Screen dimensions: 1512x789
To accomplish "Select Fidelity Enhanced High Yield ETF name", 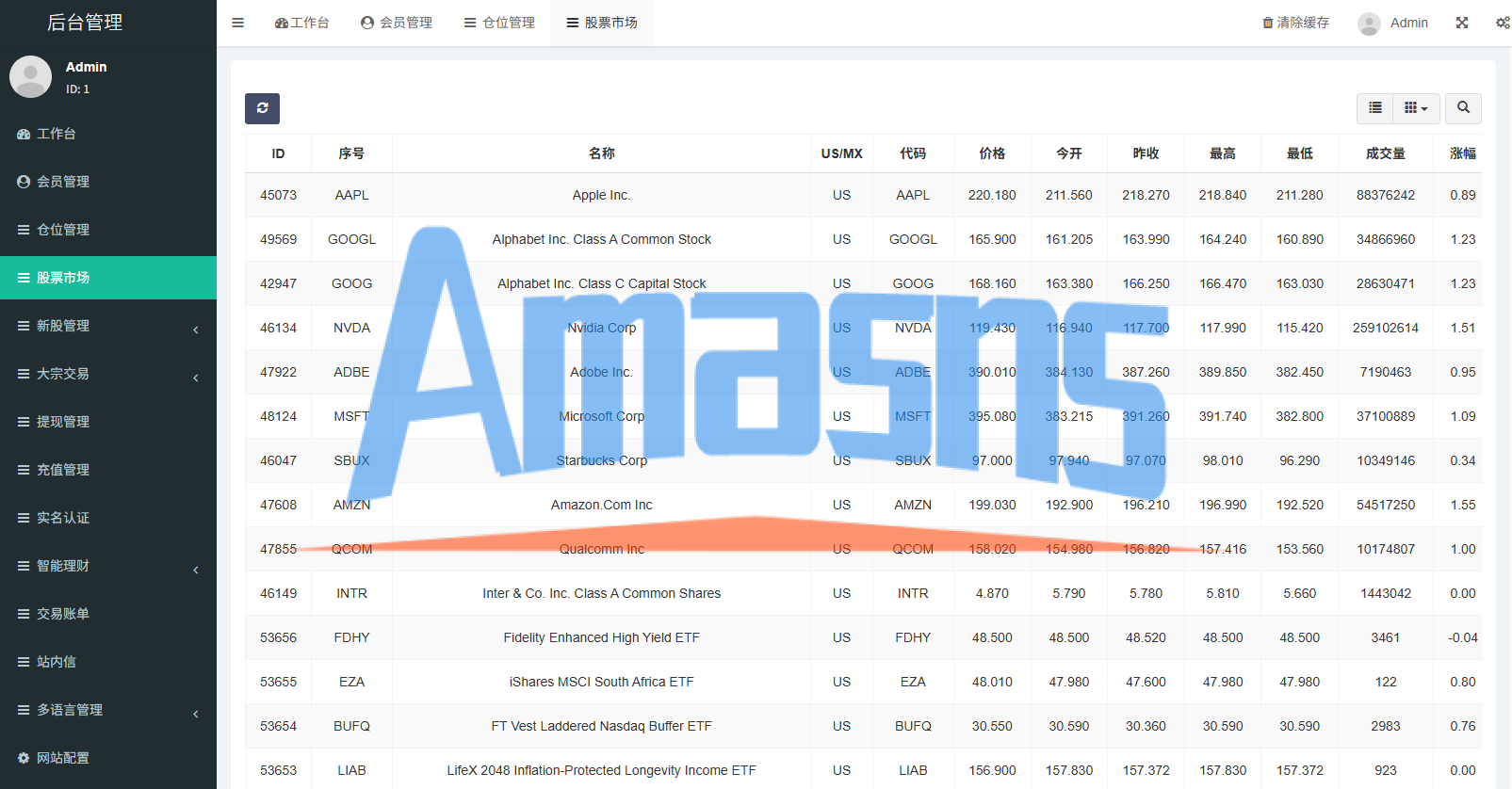I will (x=601, y=637).
